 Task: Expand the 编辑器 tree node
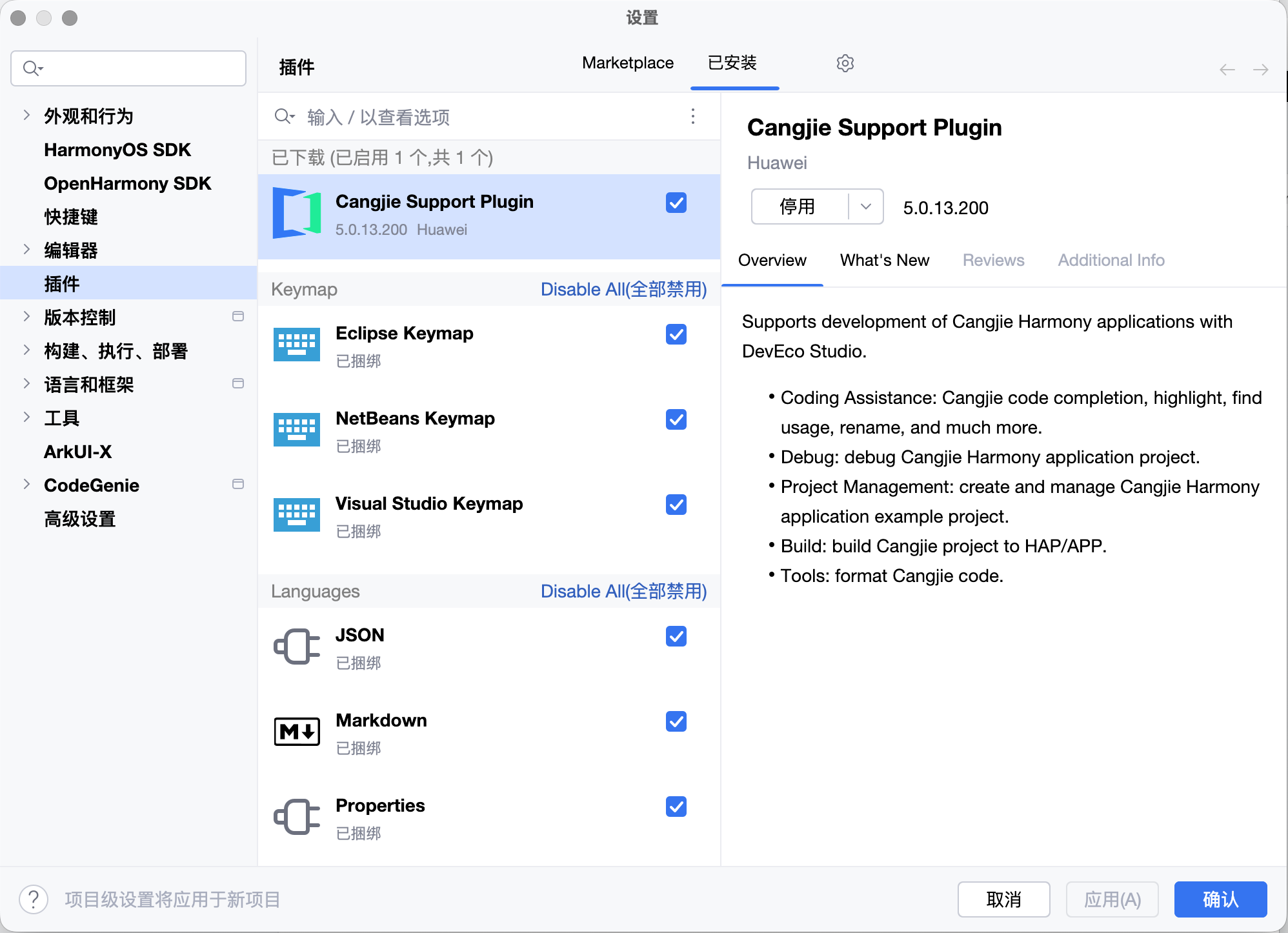pyautogui.click(x=26, y=250)
